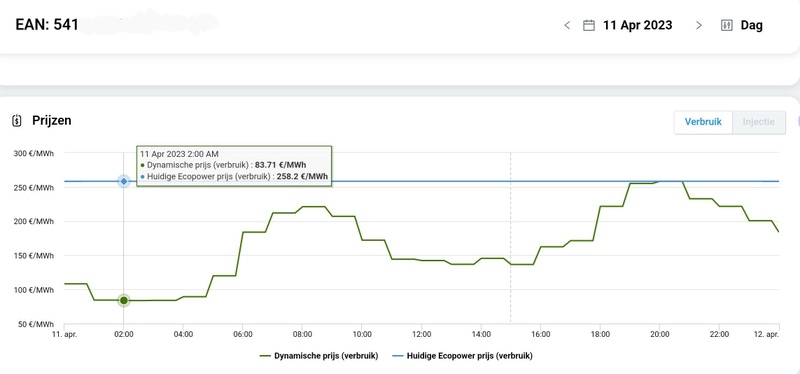
Task: Click the 50 €/MWh axis label
Action: pos(36,324)
